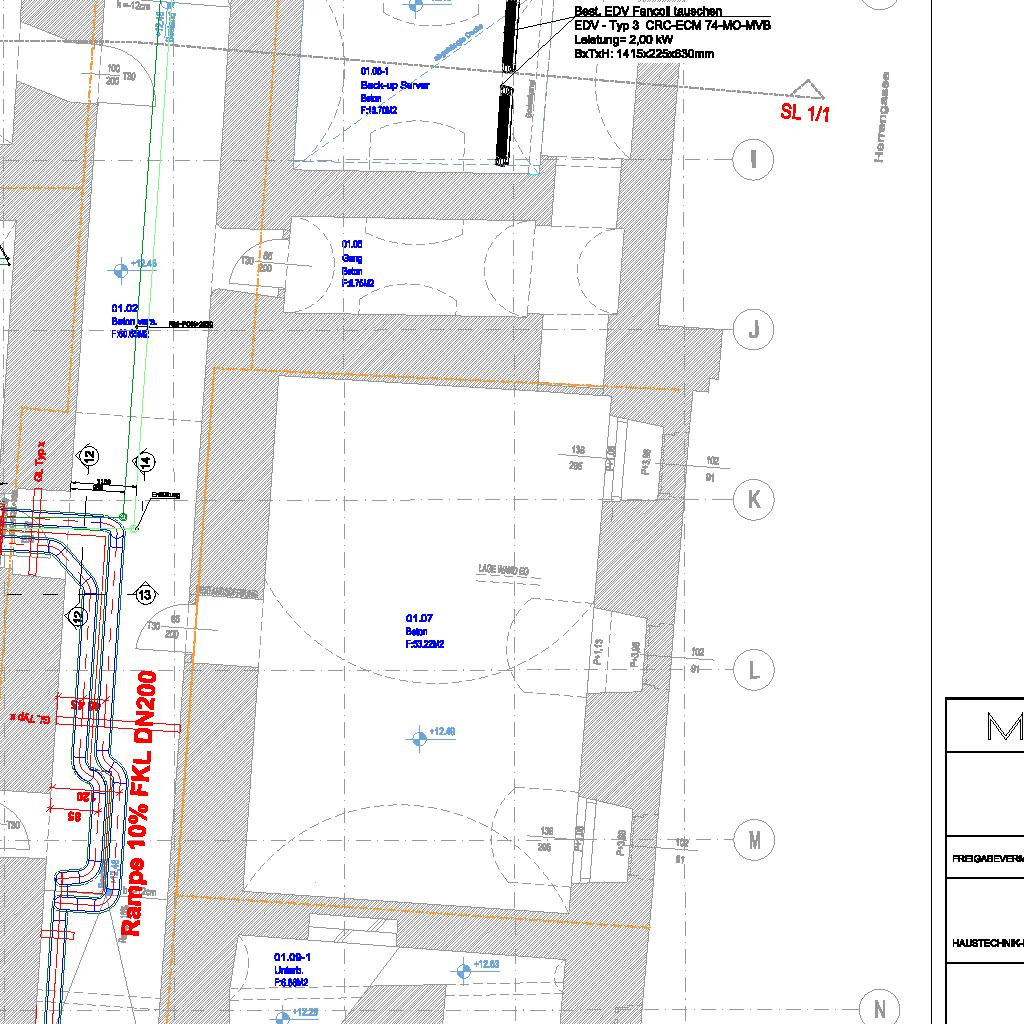Click the grid axis bubble K

coord(753,499)
